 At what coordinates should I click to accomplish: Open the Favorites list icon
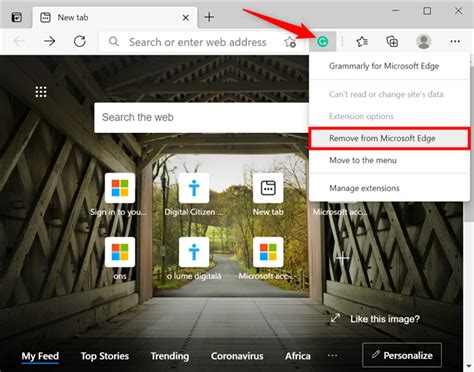click(362, 42)
